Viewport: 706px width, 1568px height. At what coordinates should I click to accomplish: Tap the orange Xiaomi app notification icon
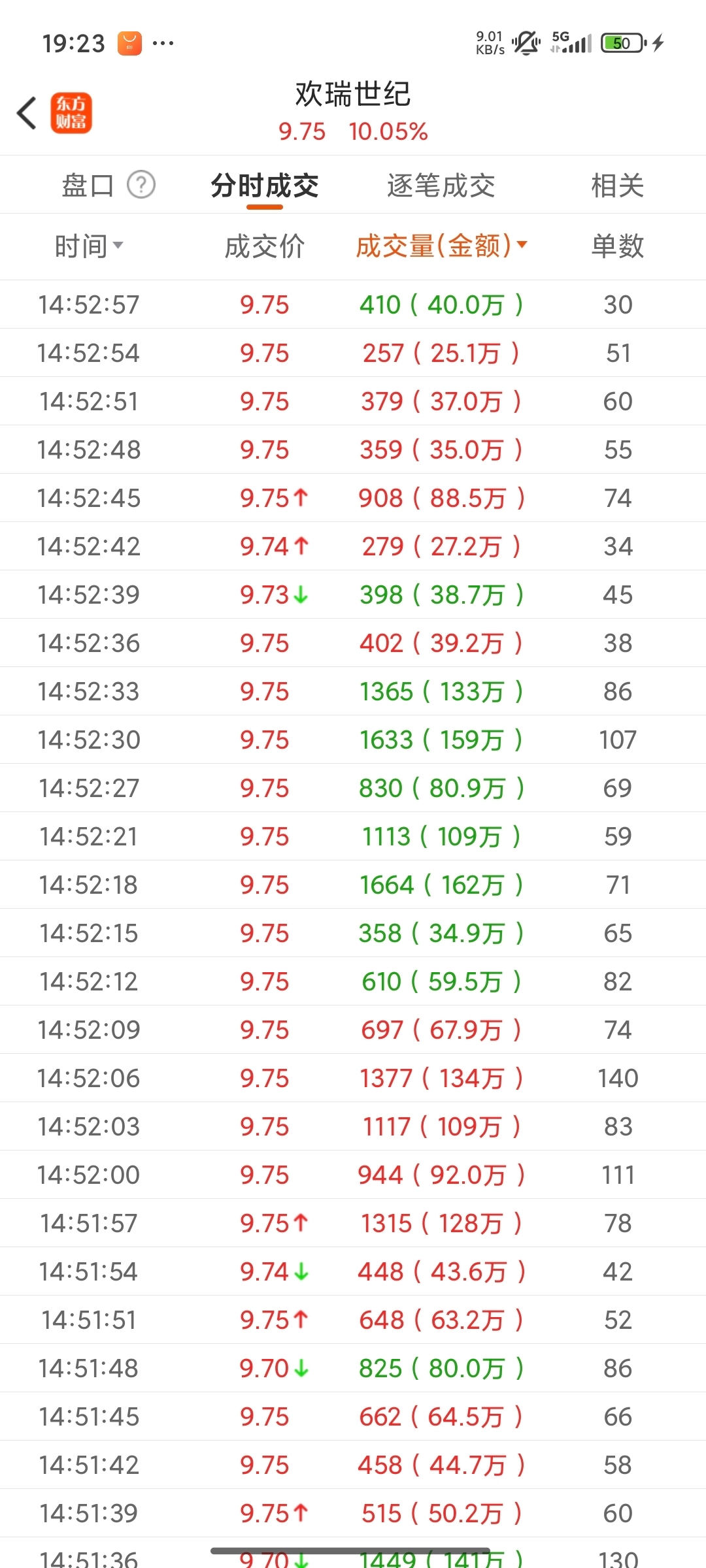129,44
